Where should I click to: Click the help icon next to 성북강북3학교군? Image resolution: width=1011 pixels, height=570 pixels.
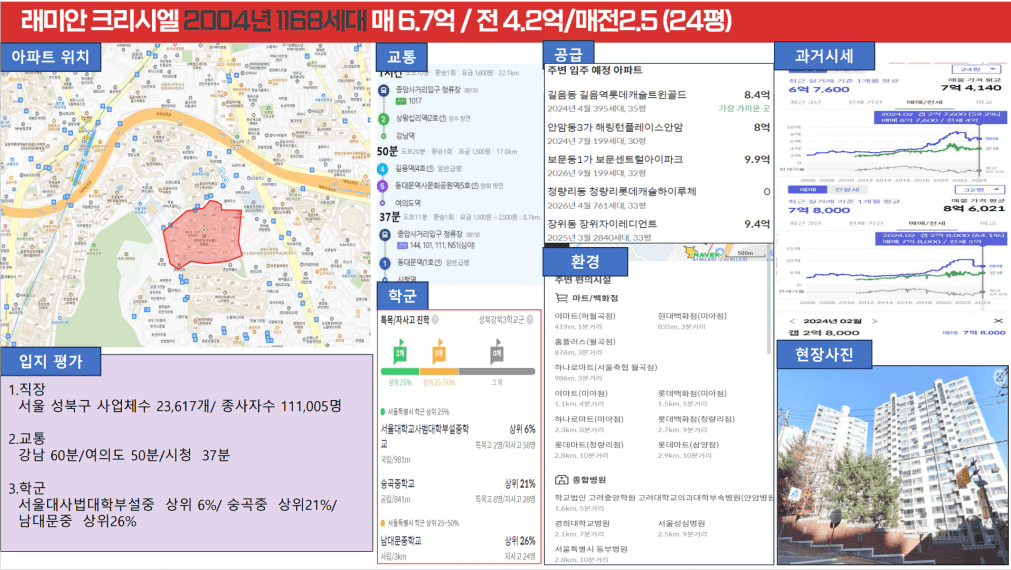tap(530, 320)
